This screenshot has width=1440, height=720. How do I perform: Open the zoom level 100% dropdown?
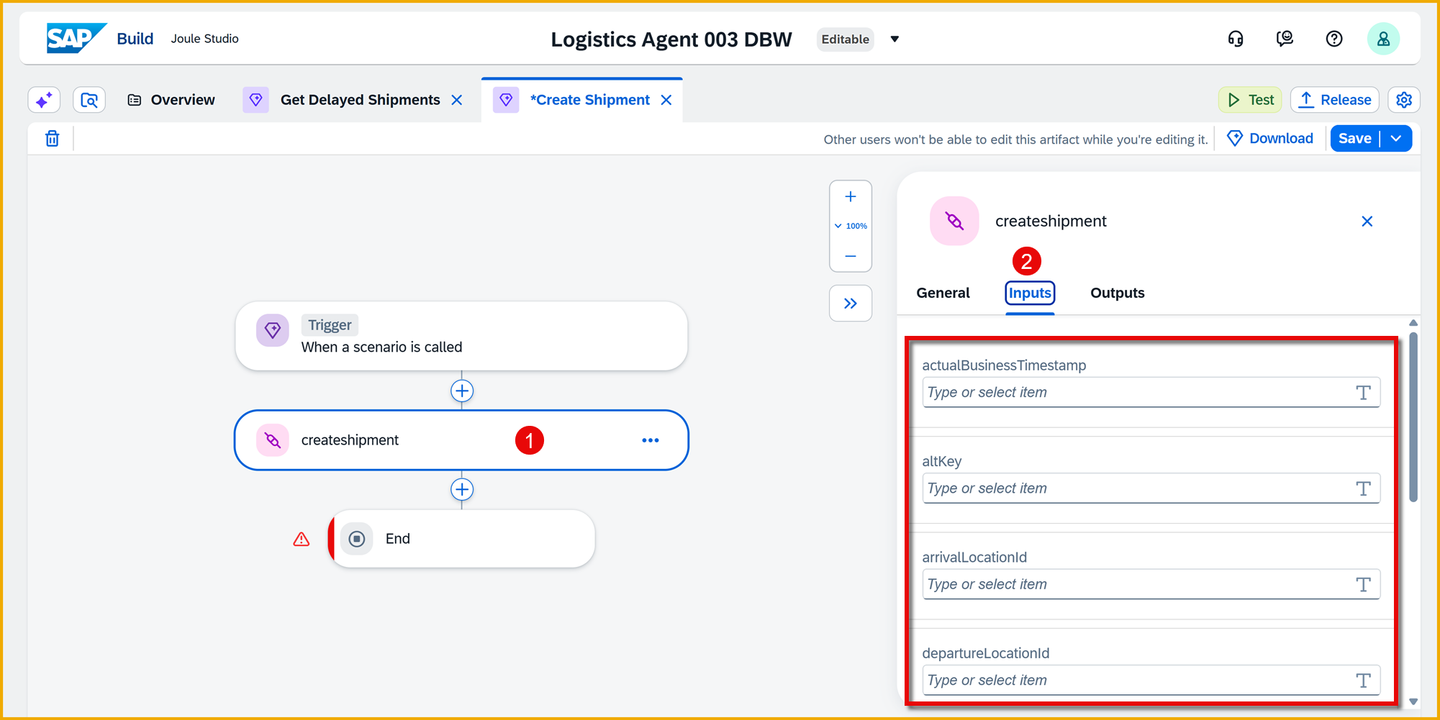(x=851, y=226)
